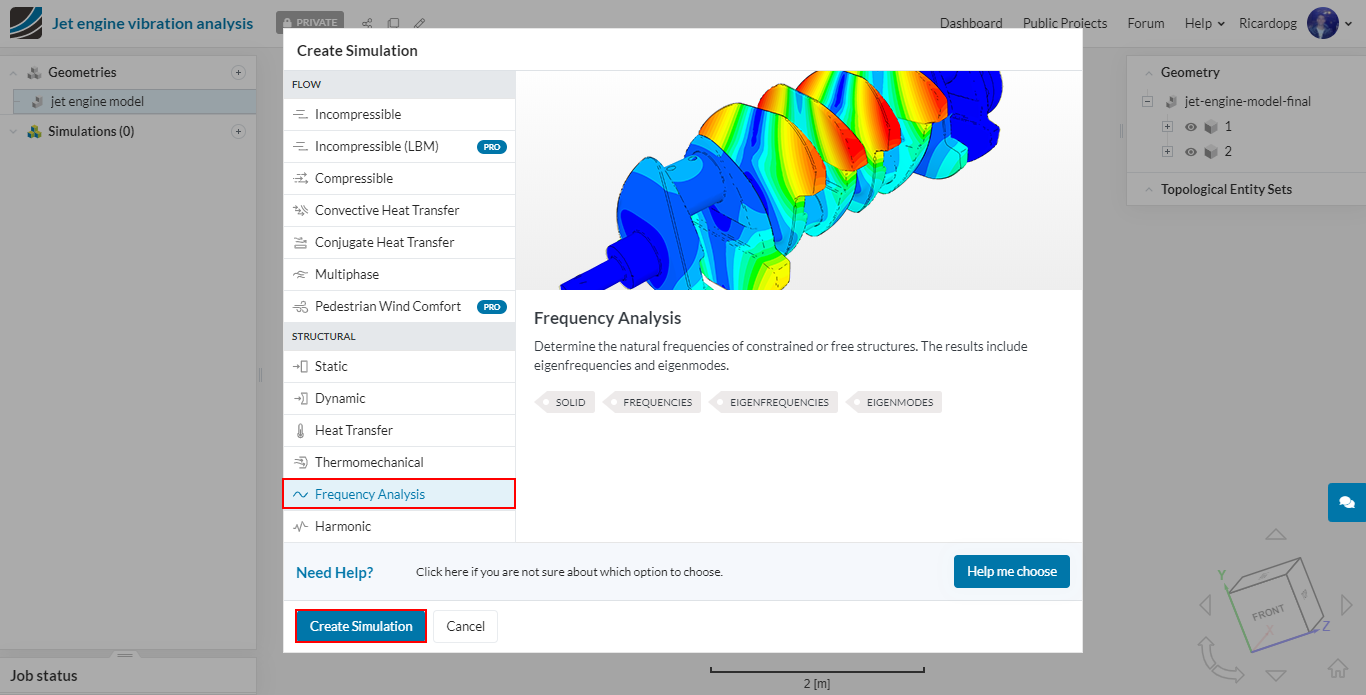Select Harmonic analysis type
Screen dimensions: 1366x695
(x=342, y=526)
